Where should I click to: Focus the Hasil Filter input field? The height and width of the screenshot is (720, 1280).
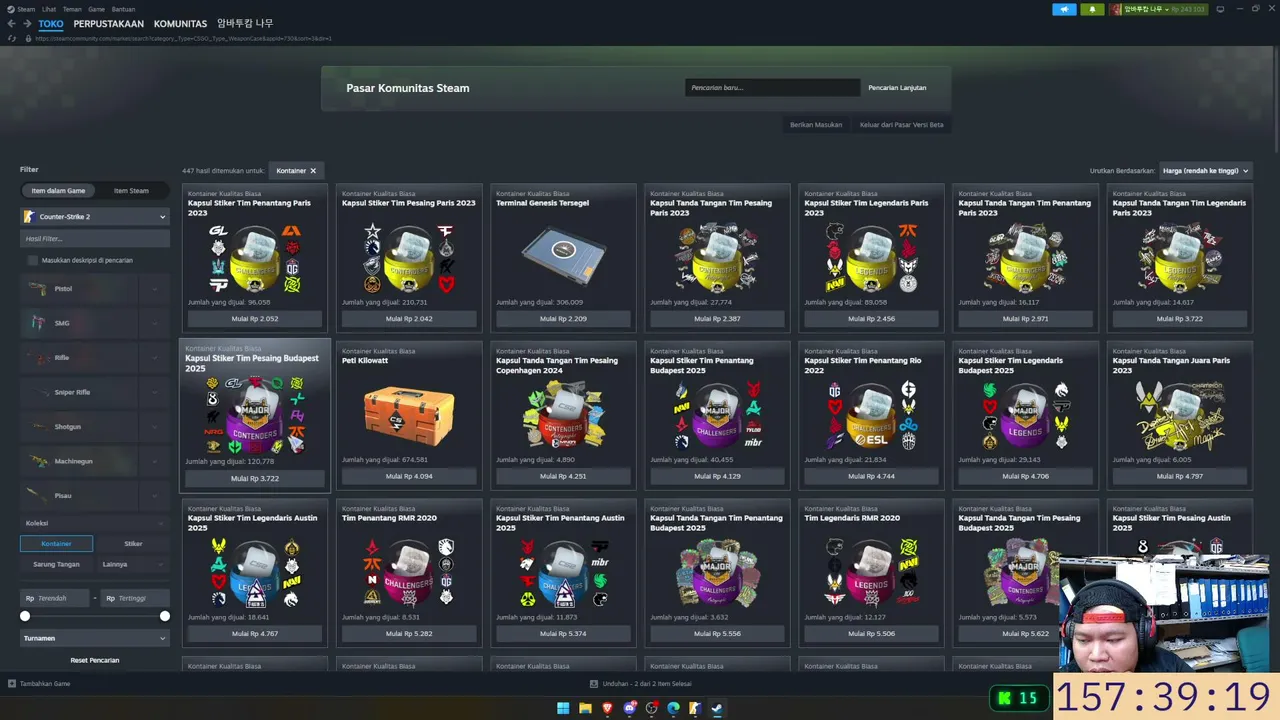click(x=95, y=239)
